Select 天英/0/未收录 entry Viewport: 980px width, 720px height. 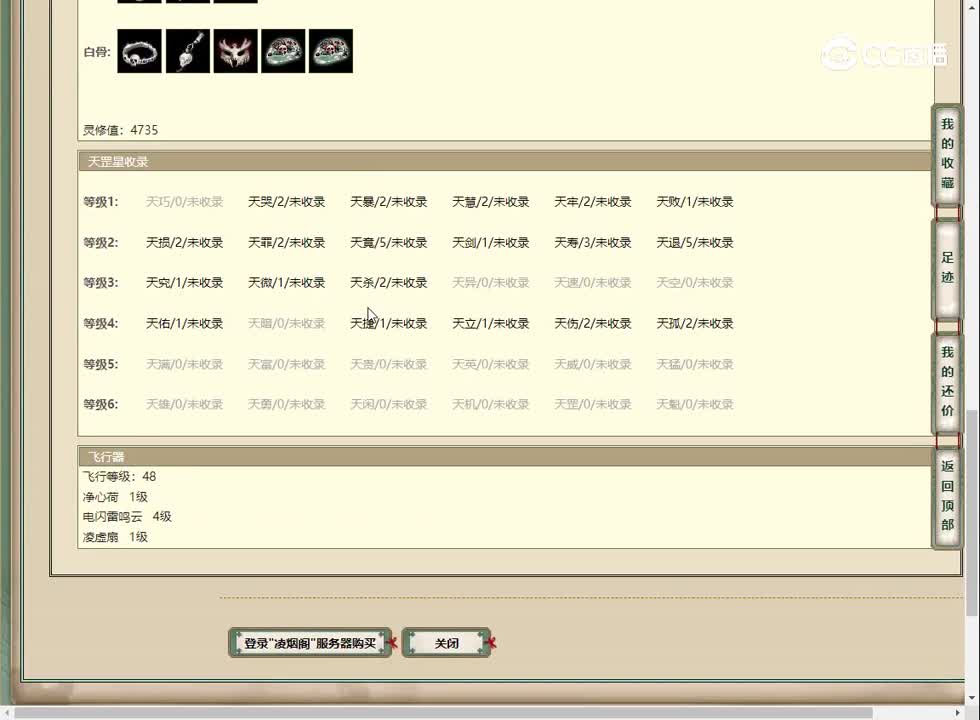pos(491,364)
